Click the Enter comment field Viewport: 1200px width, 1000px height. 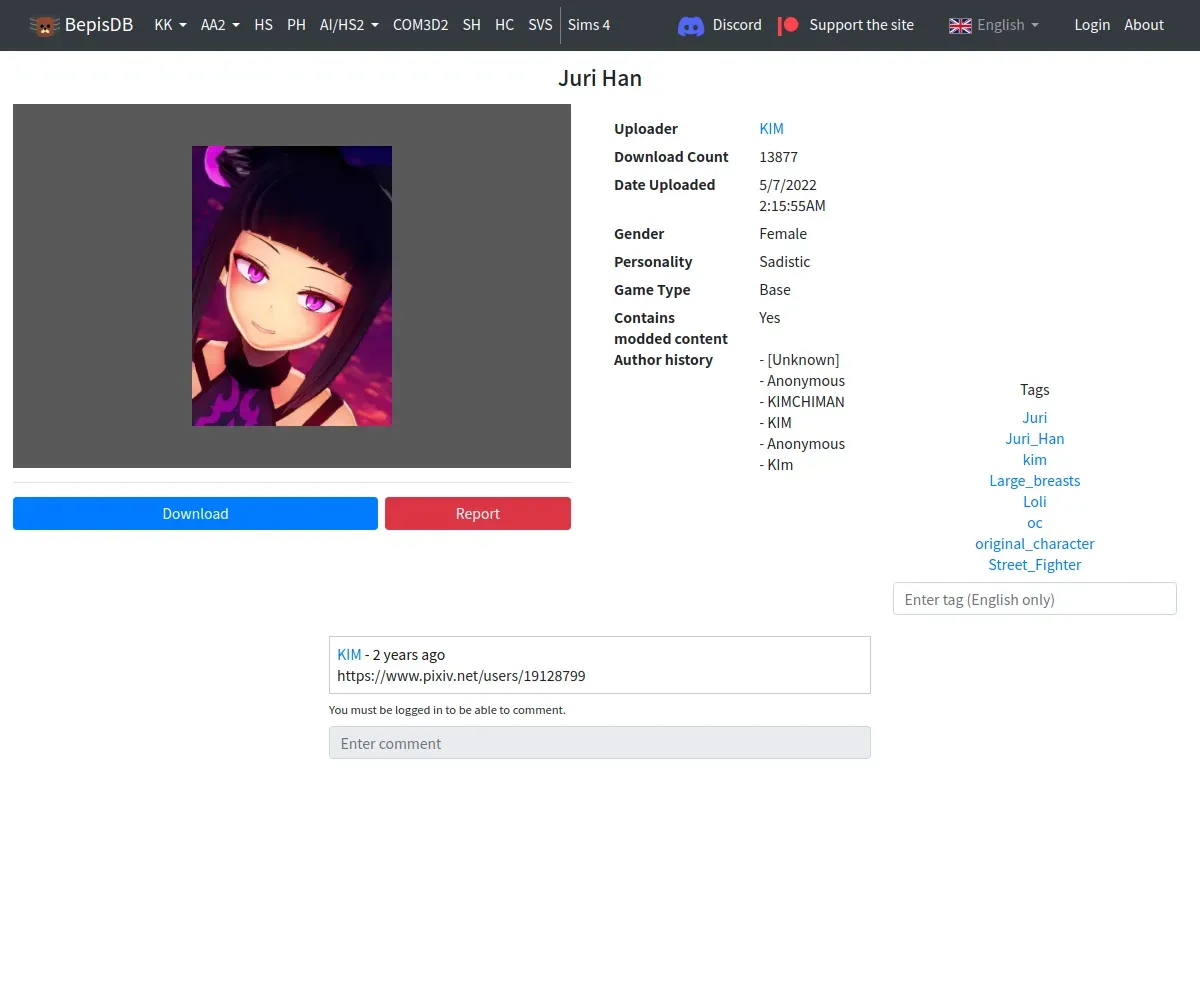[x=600, y=743]
